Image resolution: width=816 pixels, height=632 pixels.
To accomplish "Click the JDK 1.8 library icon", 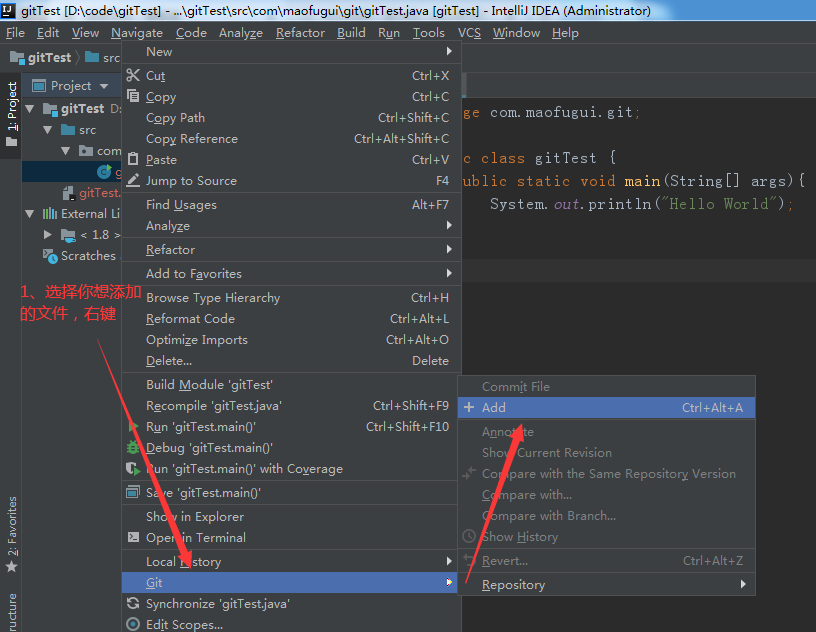I will [68, 235].
